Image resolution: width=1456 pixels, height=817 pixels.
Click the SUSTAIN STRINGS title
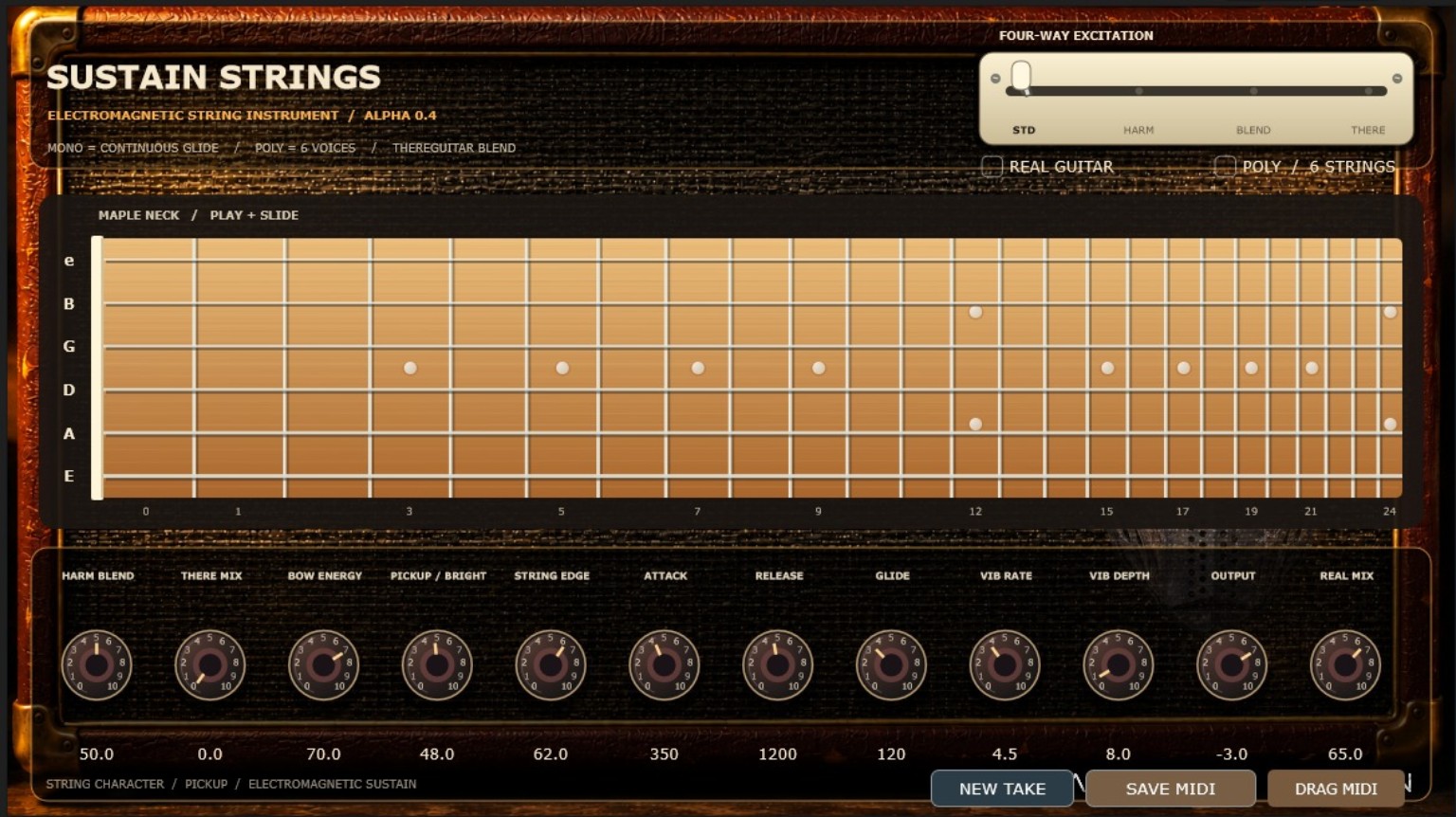pyautogui.click(x=213, y=77)
